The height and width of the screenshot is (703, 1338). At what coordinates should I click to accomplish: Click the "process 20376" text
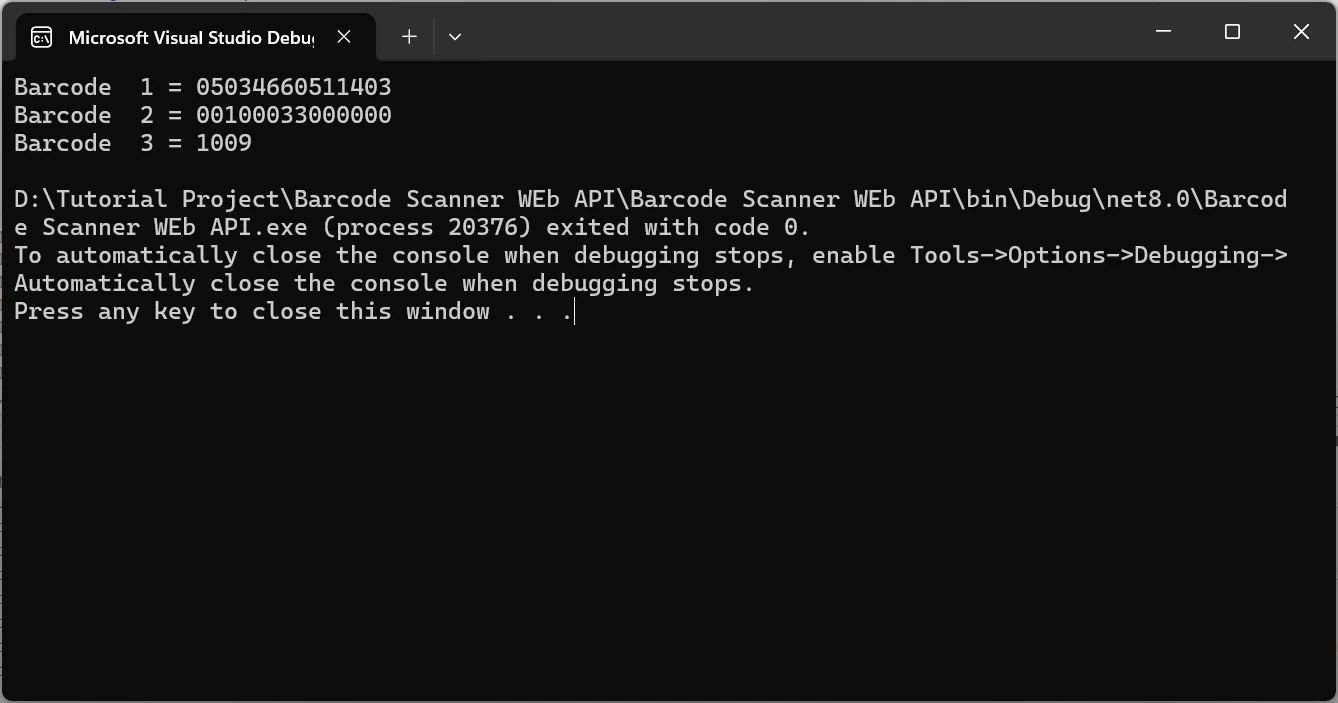click(427, 227)
